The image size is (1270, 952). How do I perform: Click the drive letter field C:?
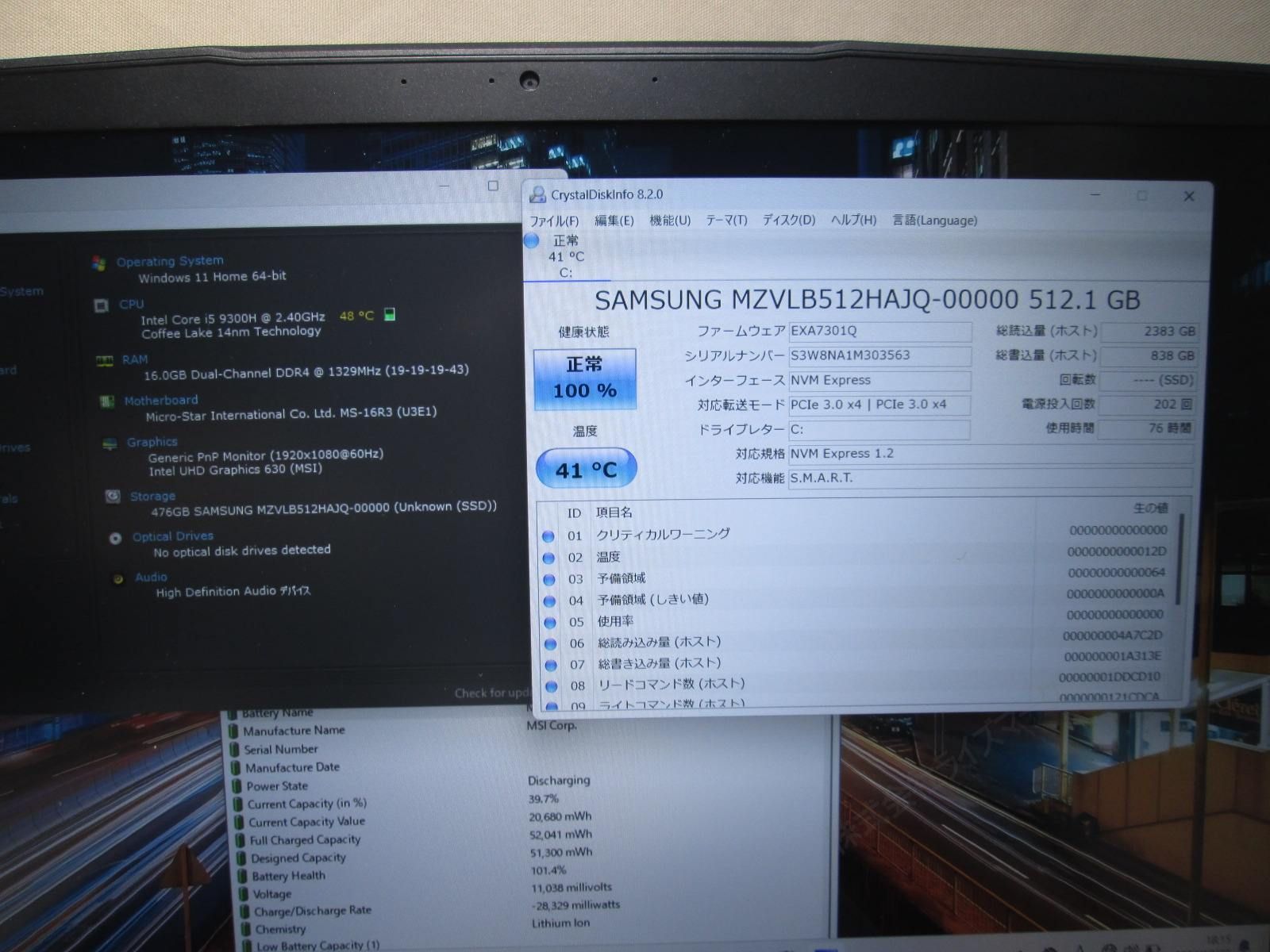click(x=879, y=429)
